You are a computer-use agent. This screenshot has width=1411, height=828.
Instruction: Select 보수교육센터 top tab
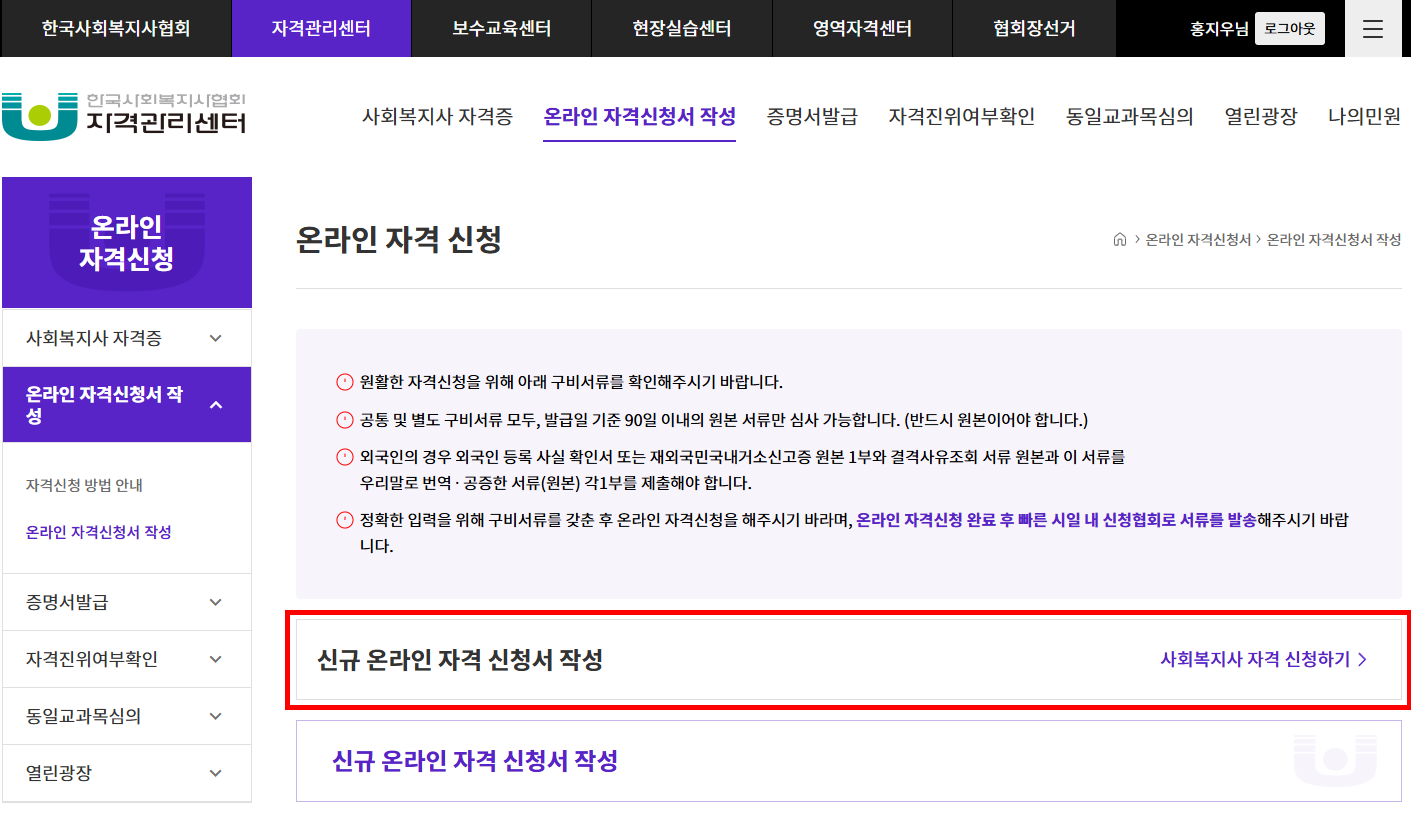pos(501,29)
